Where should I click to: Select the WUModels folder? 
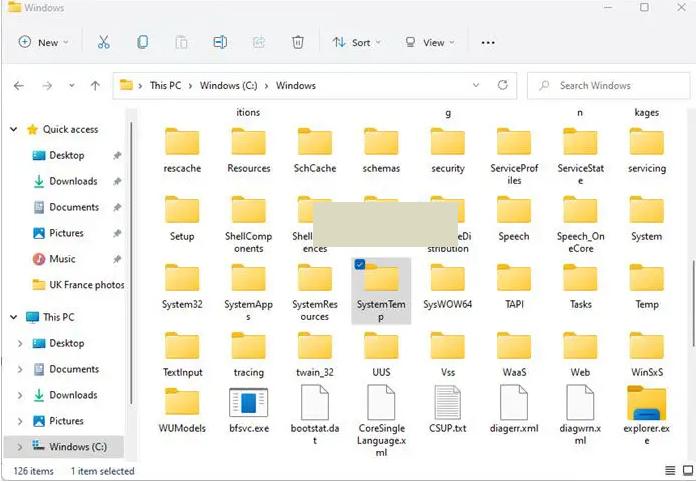click(182, 409)
